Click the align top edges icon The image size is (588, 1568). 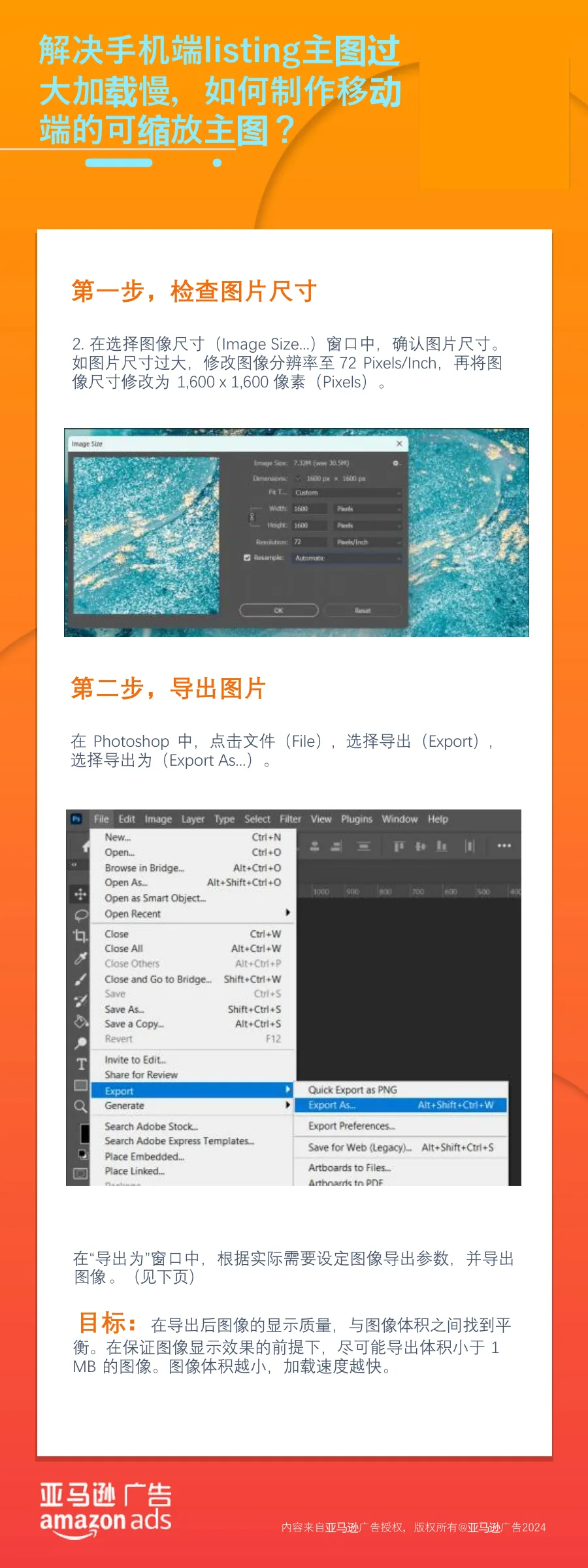point(399,846)
